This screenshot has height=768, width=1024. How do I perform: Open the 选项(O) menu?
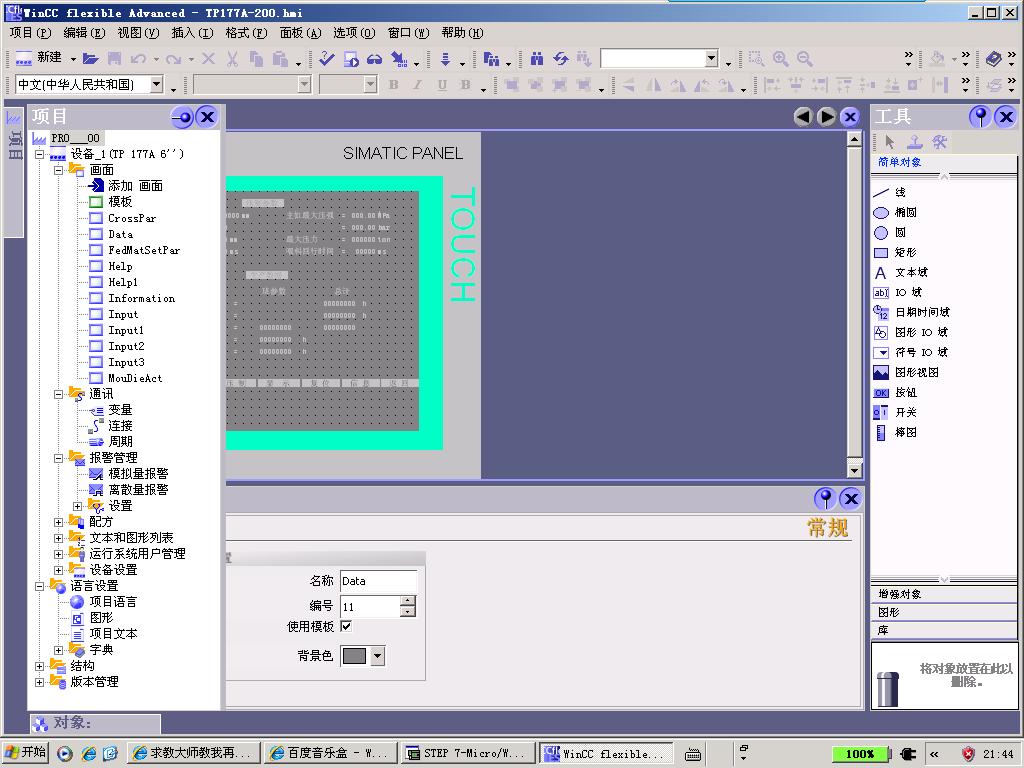(354, 33)
